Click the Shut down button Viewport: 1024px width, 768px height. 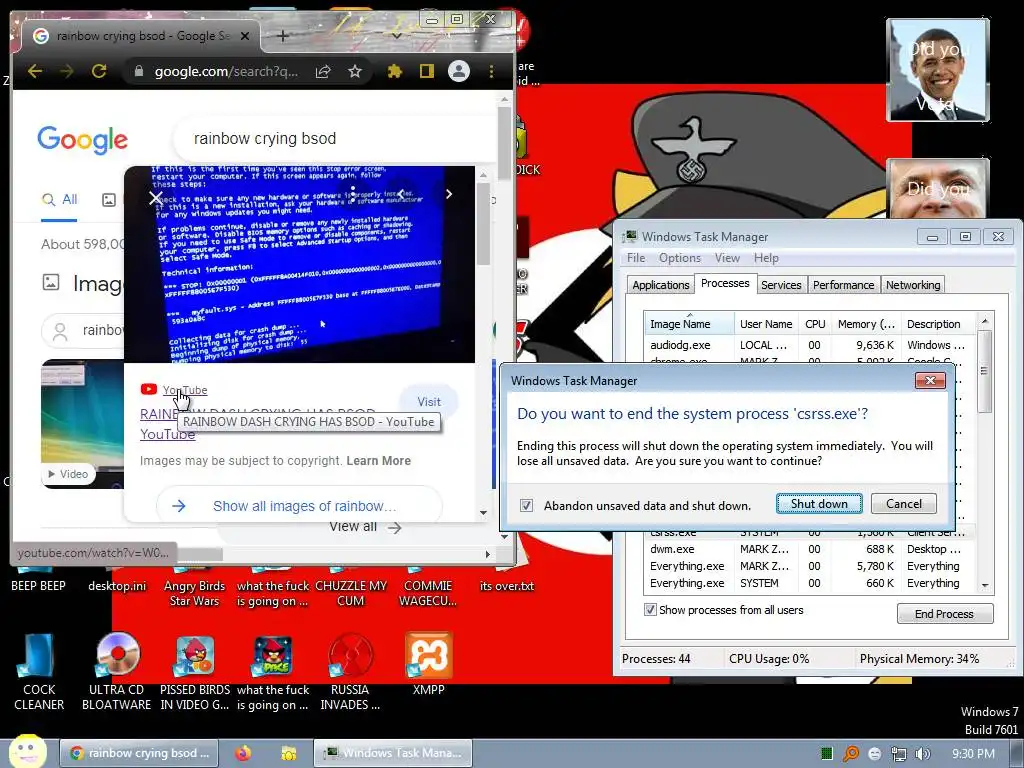coord(819,504)
